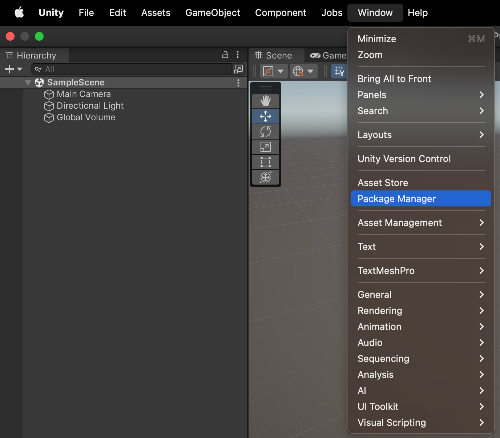
Task: Select the Transform tool
Action: (265, 177)
